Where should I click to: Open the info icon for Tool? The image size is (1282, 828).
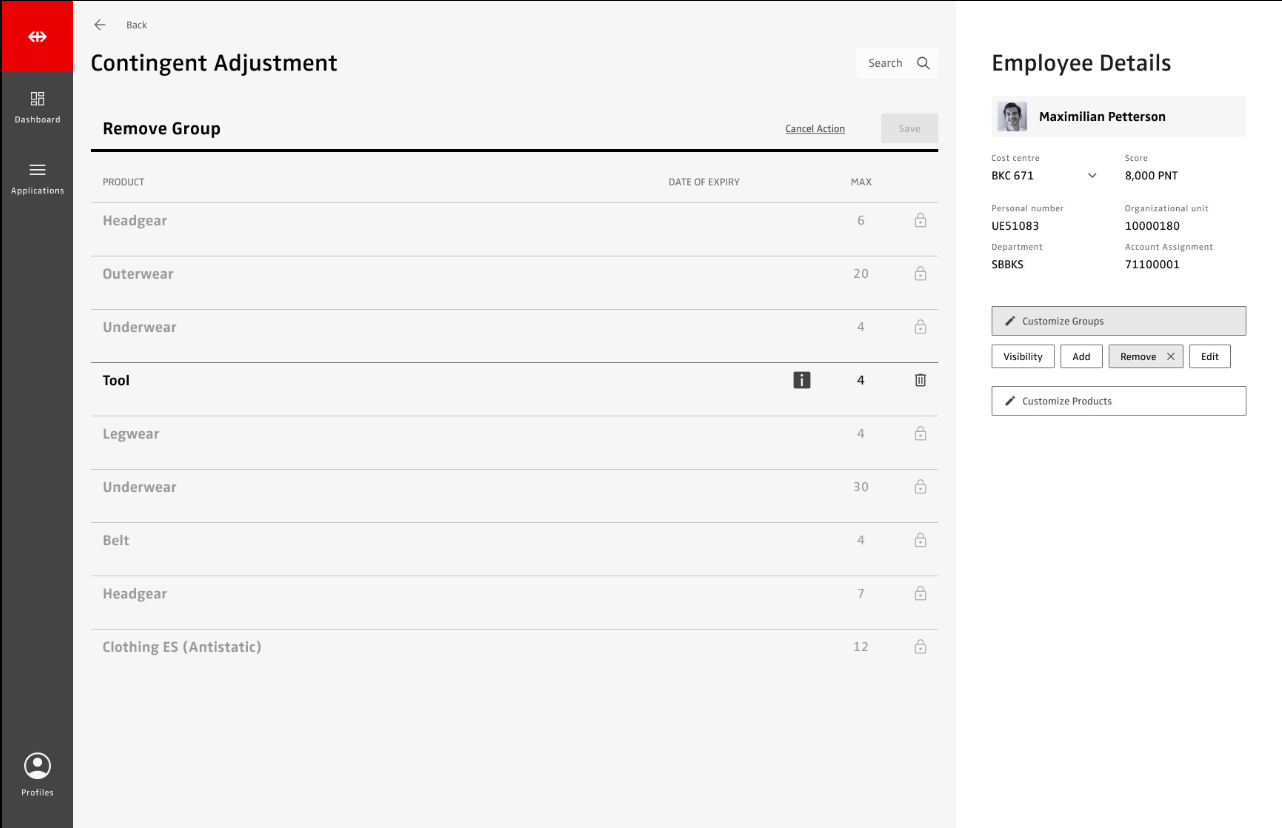pos(801,380)
